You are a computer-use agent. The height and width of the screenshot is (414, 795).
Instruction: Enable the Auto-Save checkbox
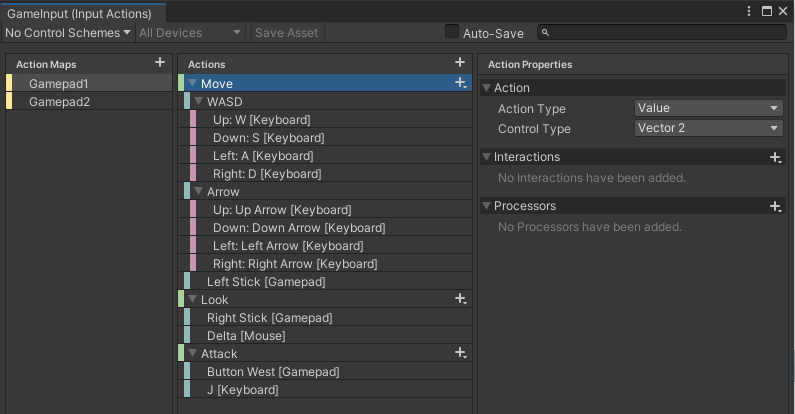click(x=452, y=32)
